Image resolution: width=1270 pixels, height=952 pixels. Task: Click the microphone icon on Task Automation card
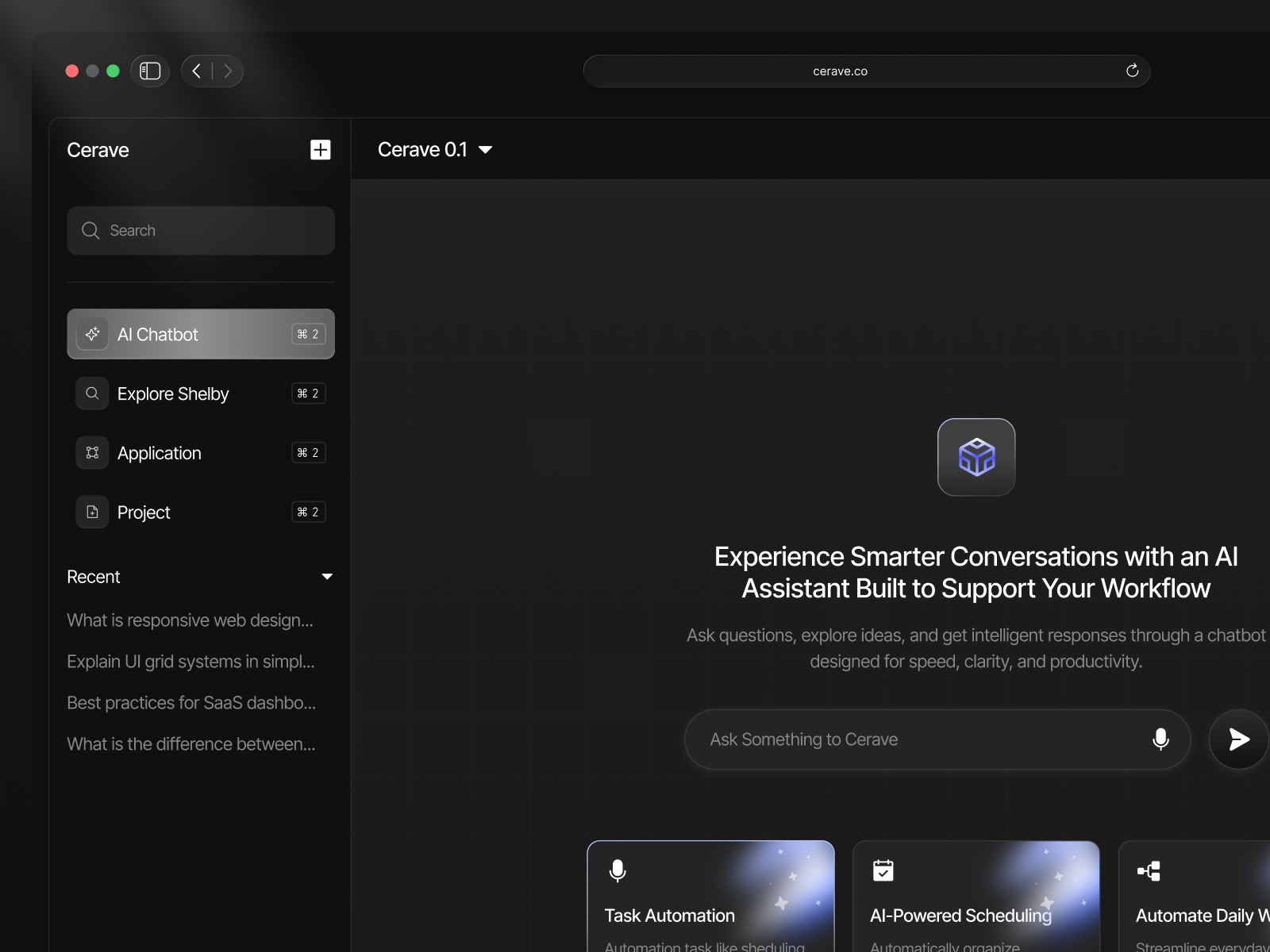[x=618, y=871]
